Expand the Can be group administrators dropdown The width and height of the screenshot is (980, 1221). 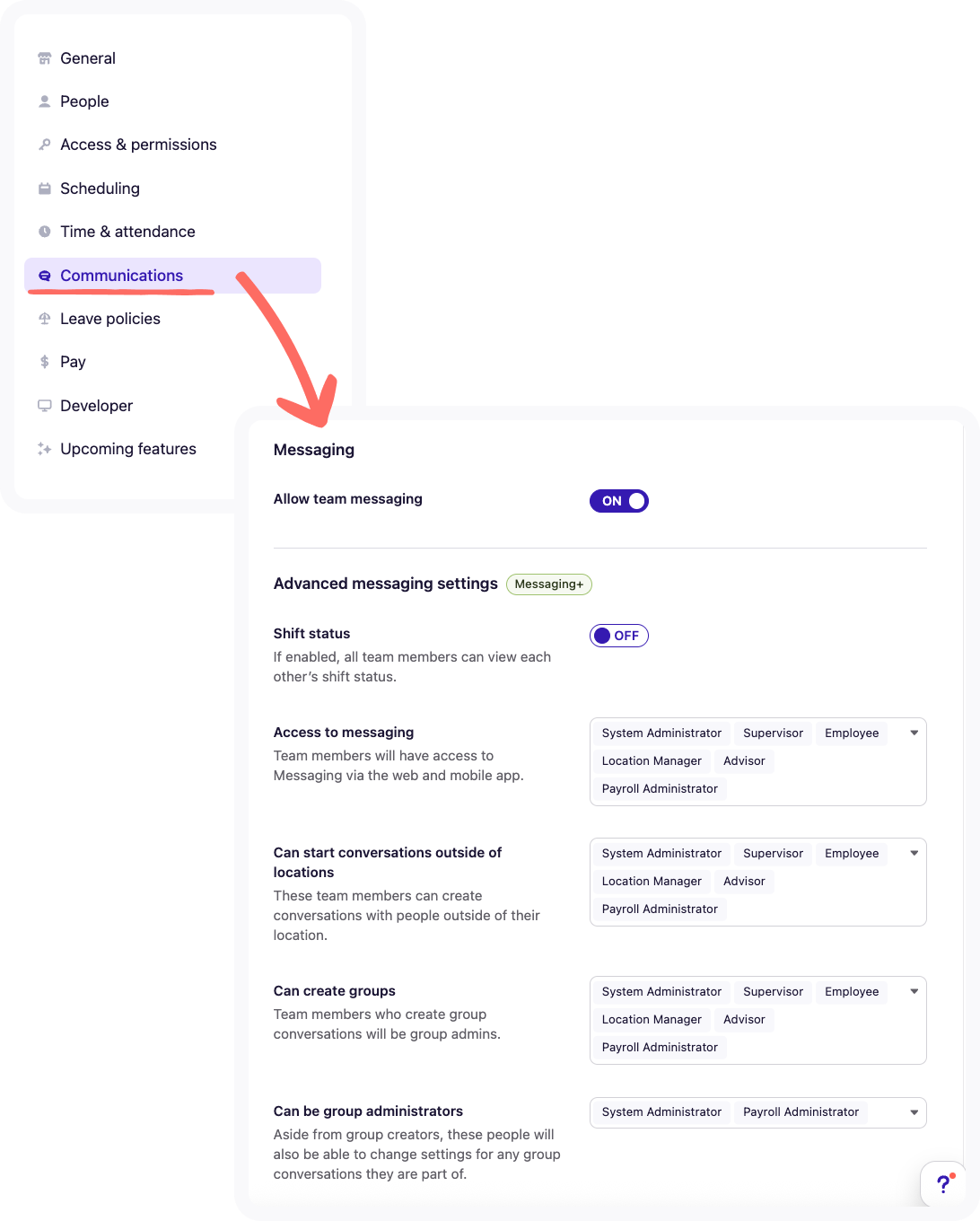914,1112
